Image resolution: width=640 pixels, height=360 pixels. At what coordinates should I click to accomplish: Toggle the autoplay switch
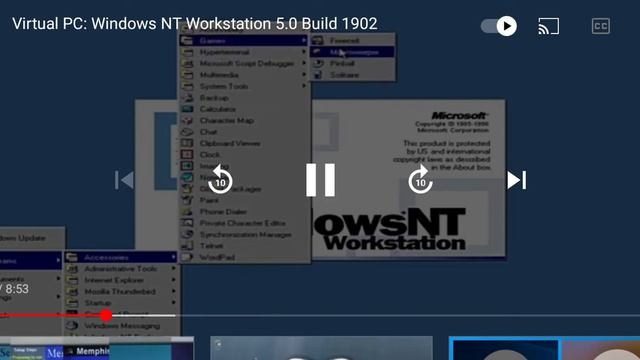[499, 26]
